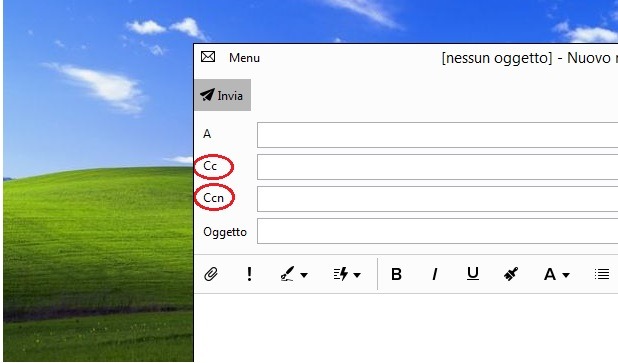Toggle italic formatting
This screenshot has height=363, width=618.
coord(435,274)
